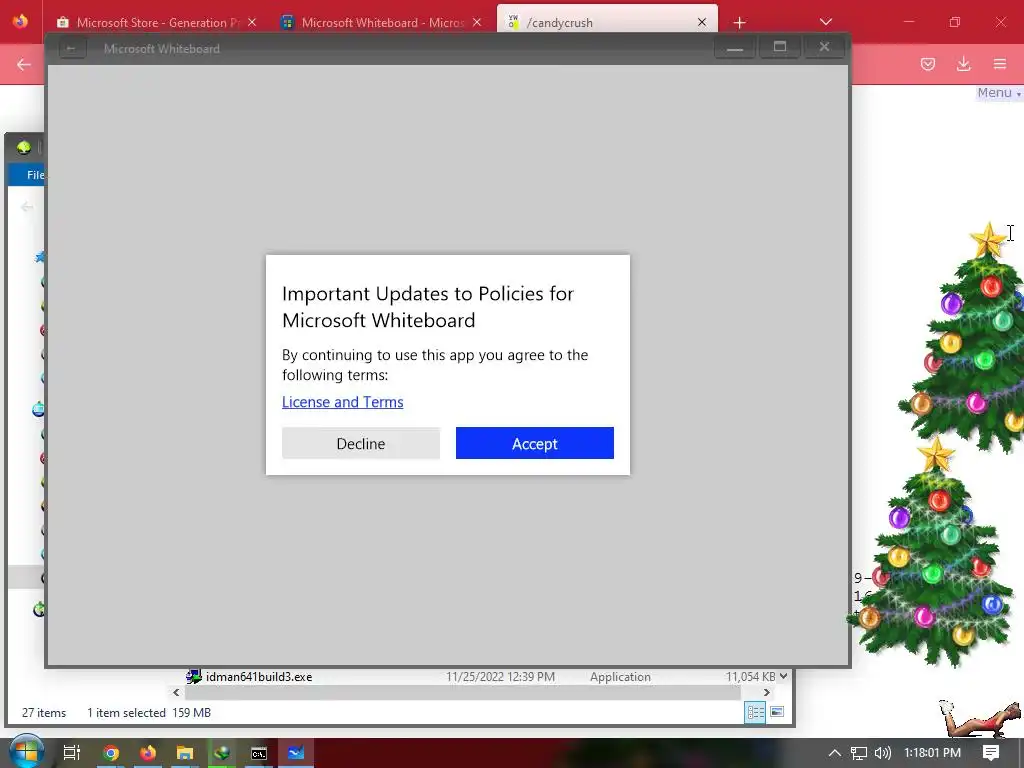Decline the Whiteboard policy terms
The image size is (1024, 768).
[x=360, y=443]
